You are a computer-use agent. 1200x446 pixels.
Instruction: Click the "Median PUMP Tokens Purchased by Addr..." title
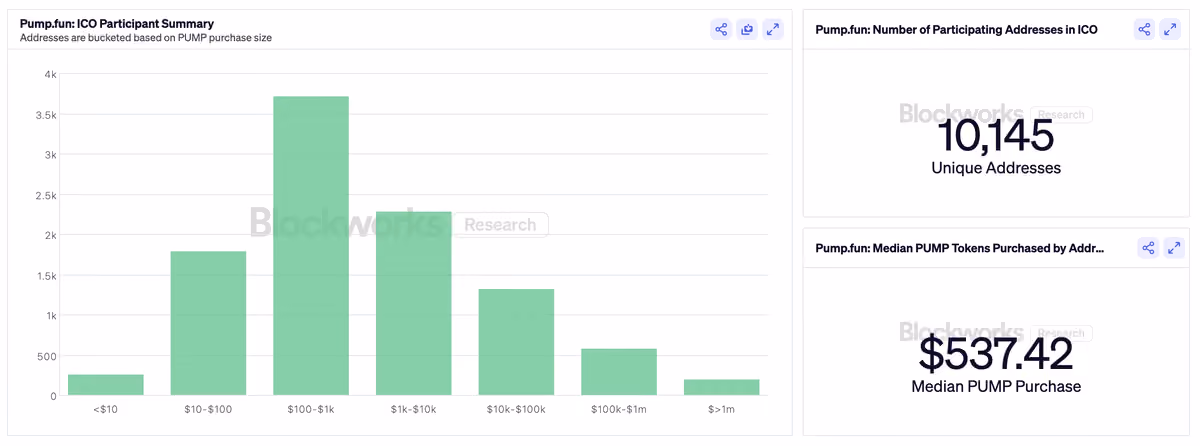(960, 248)
